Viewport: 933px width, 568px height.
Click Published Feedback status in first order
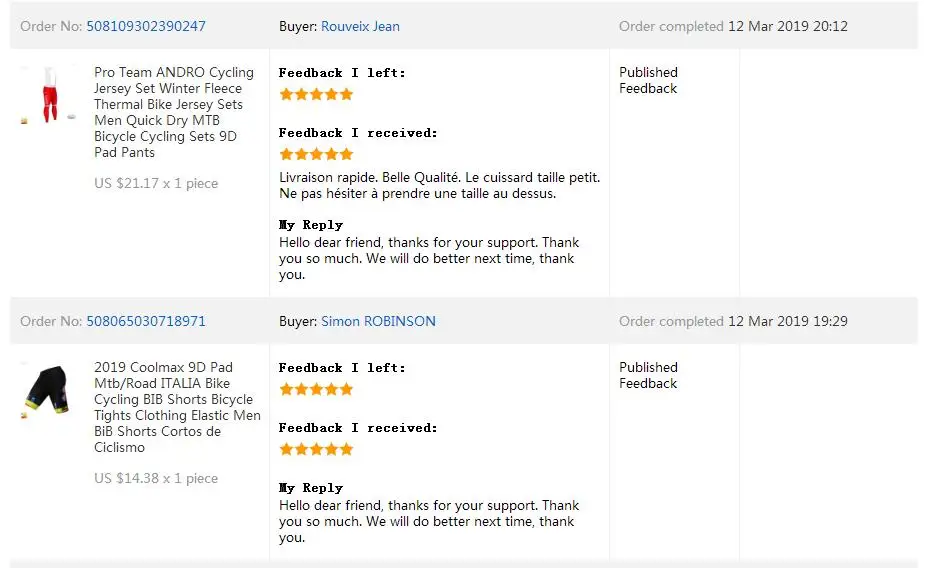[x=648, y=80]
